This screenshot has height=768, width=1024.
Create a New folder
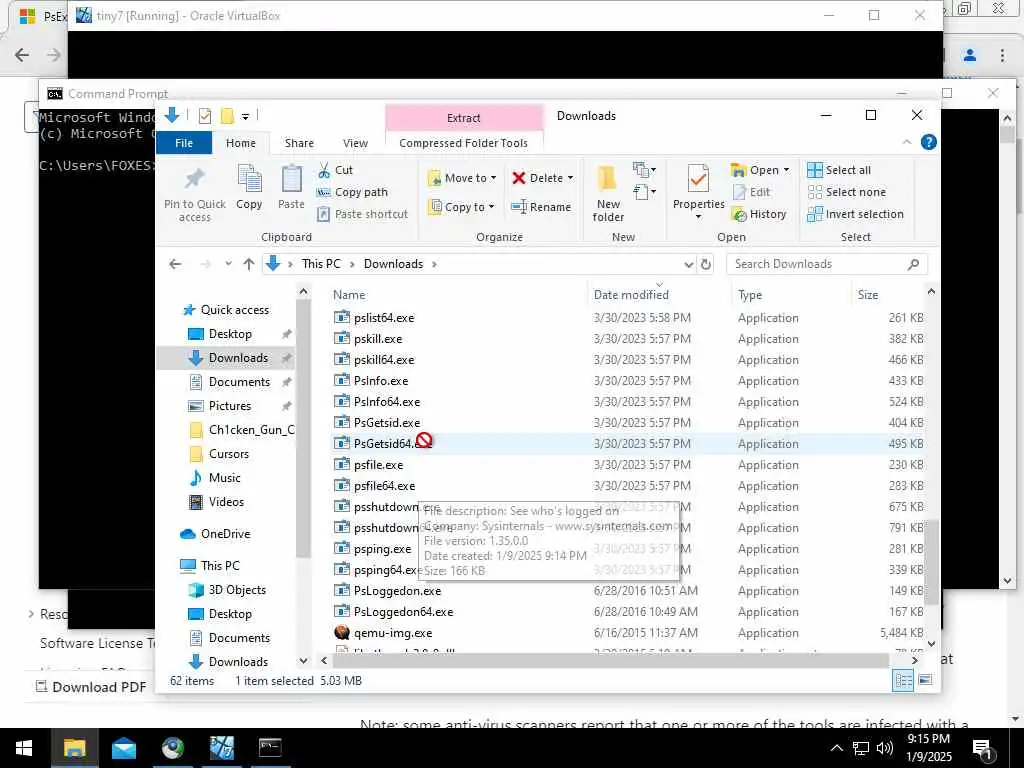point(608,193)
